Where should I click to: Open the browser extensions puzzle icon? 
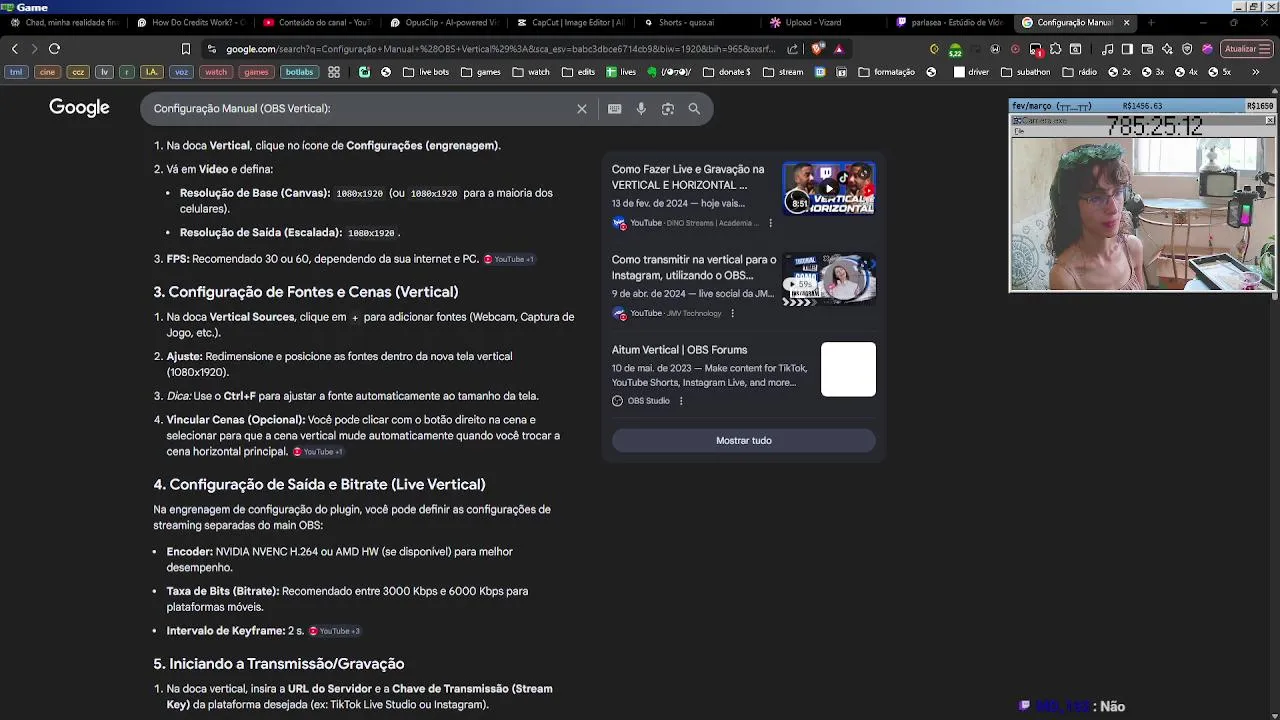tap(1055, 48)
